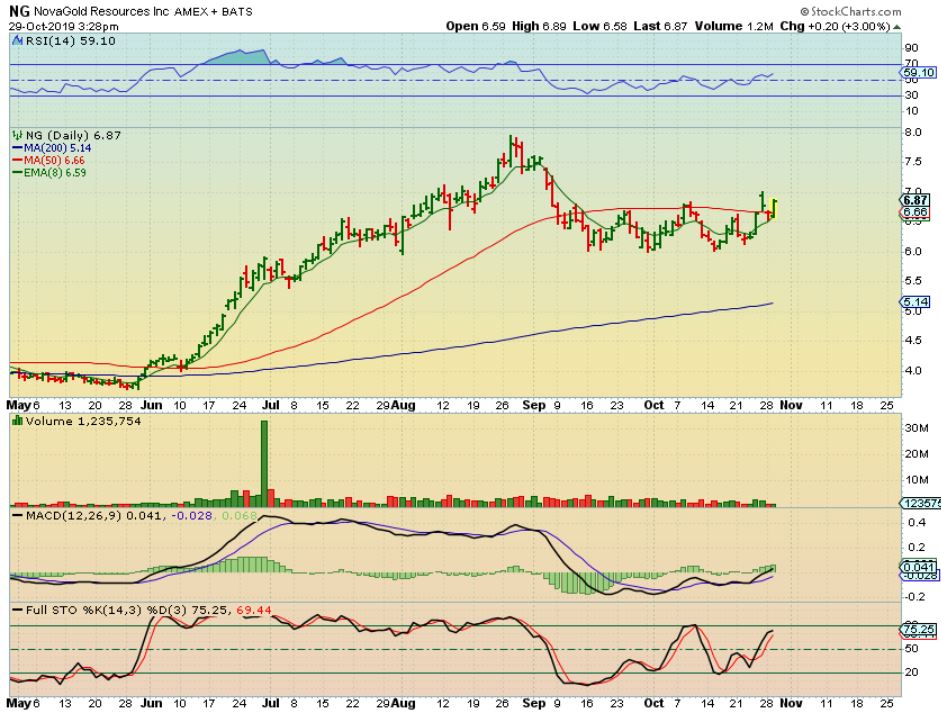Click the candlestick icon before NG (Daily)
This screenshot has height=715, width=941.
pyautogui.click(x=17, y=136)
